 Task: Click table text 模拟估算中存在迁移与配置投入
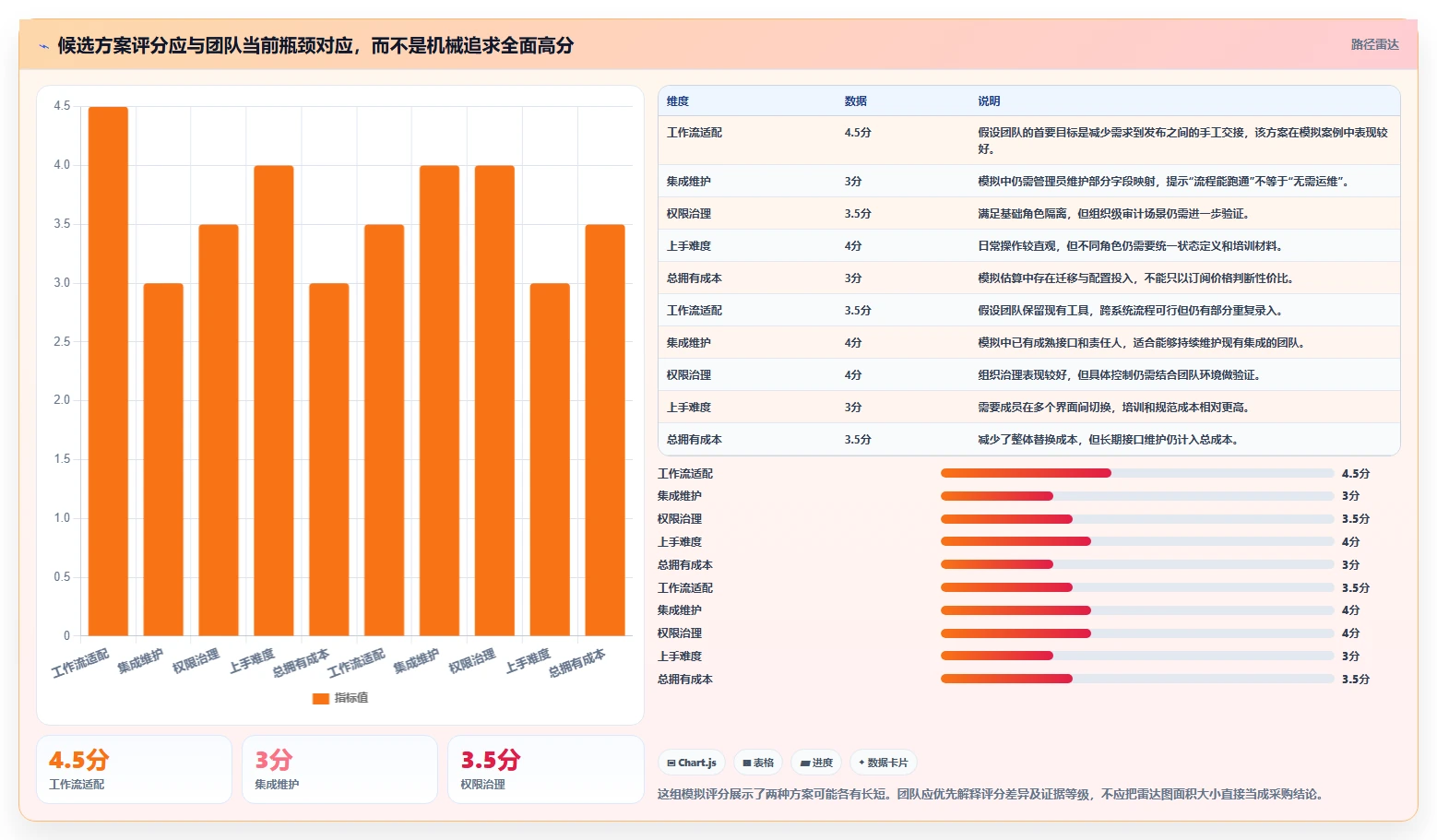[x=1055, y=278]
